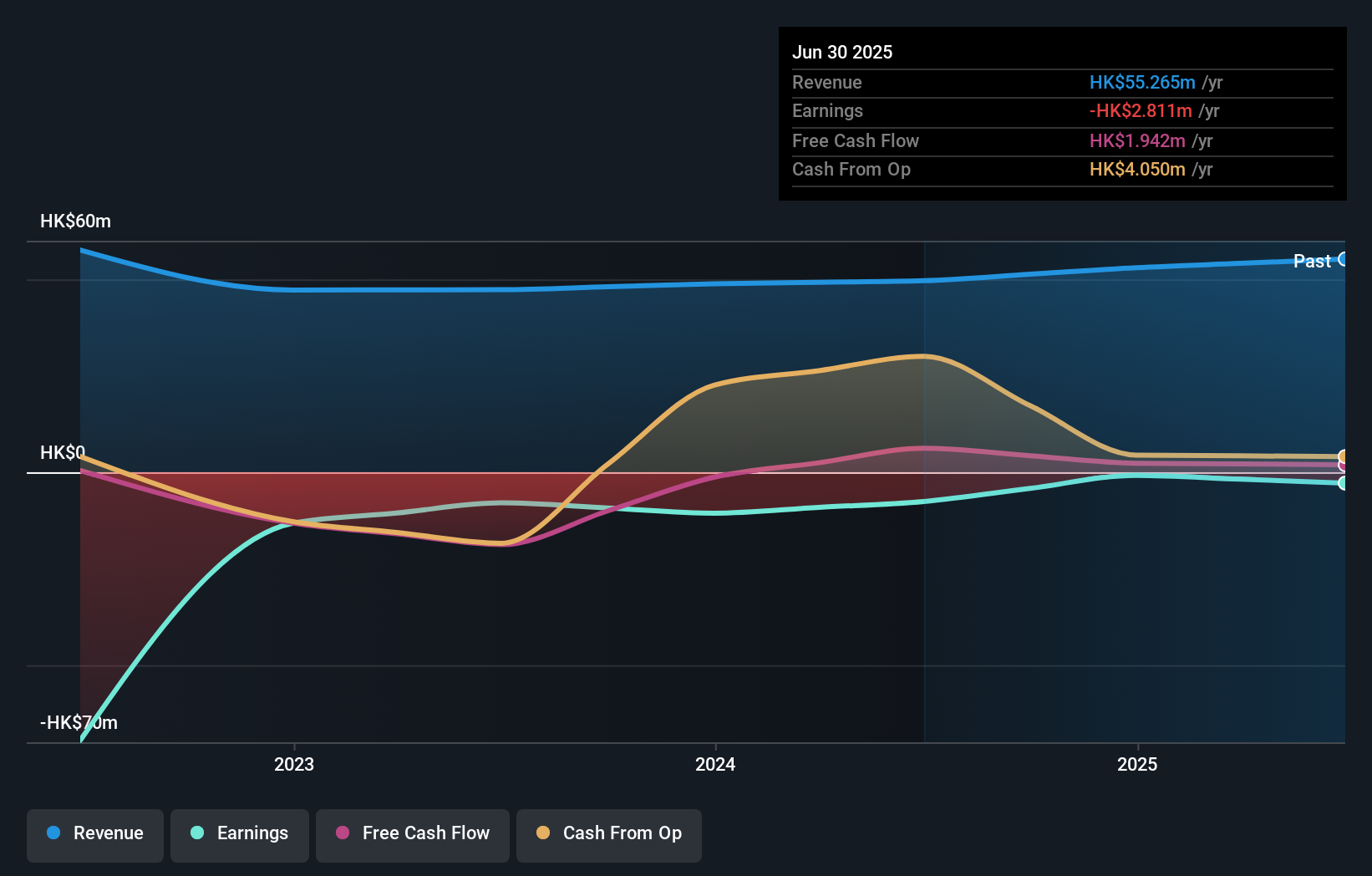Click the -HK$2.811m earnings value

click(x=1141, y=110)
